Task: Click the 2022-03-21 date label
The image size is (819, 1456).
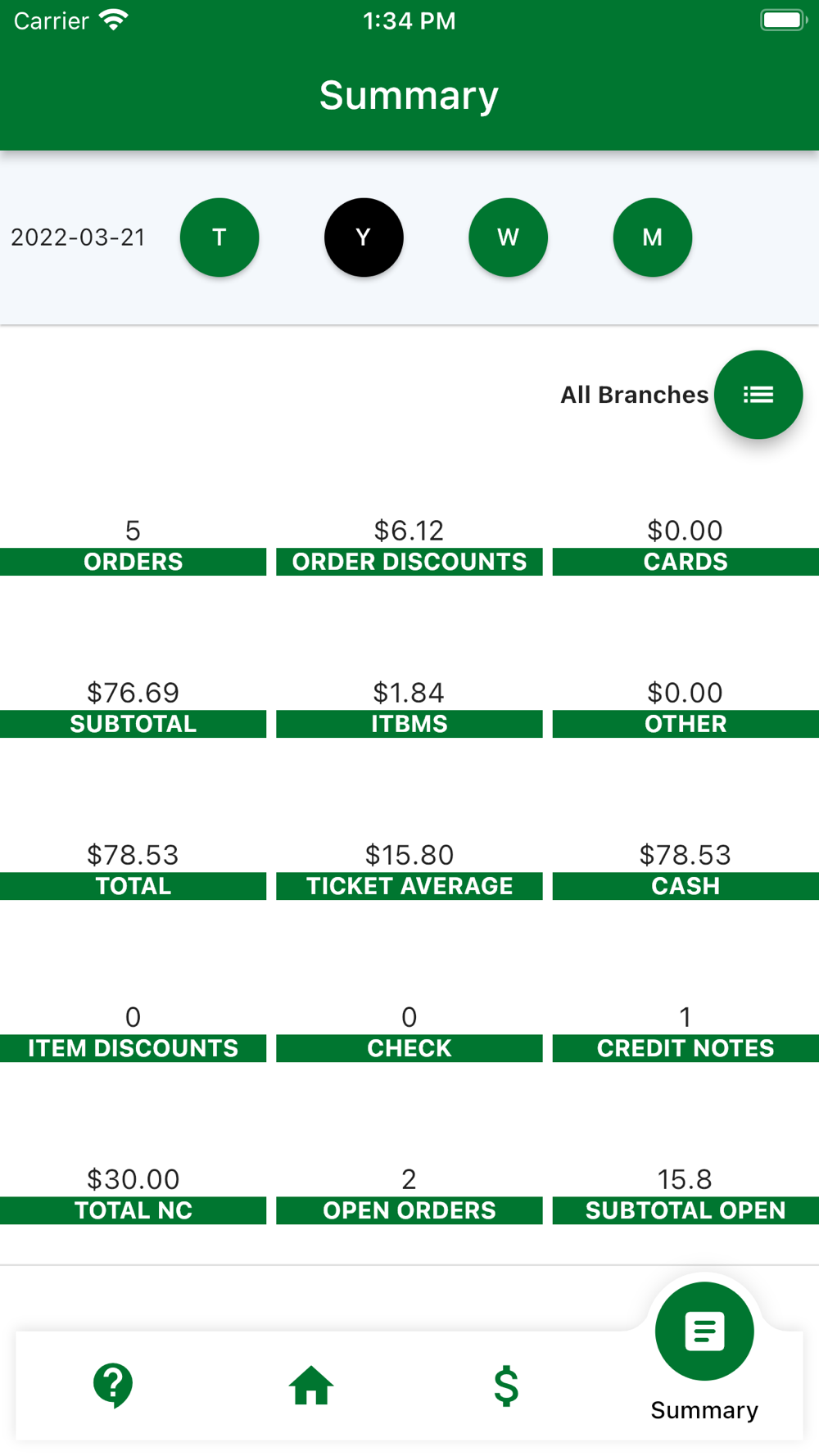Action: pyautogui.click(x=78, y=237)
